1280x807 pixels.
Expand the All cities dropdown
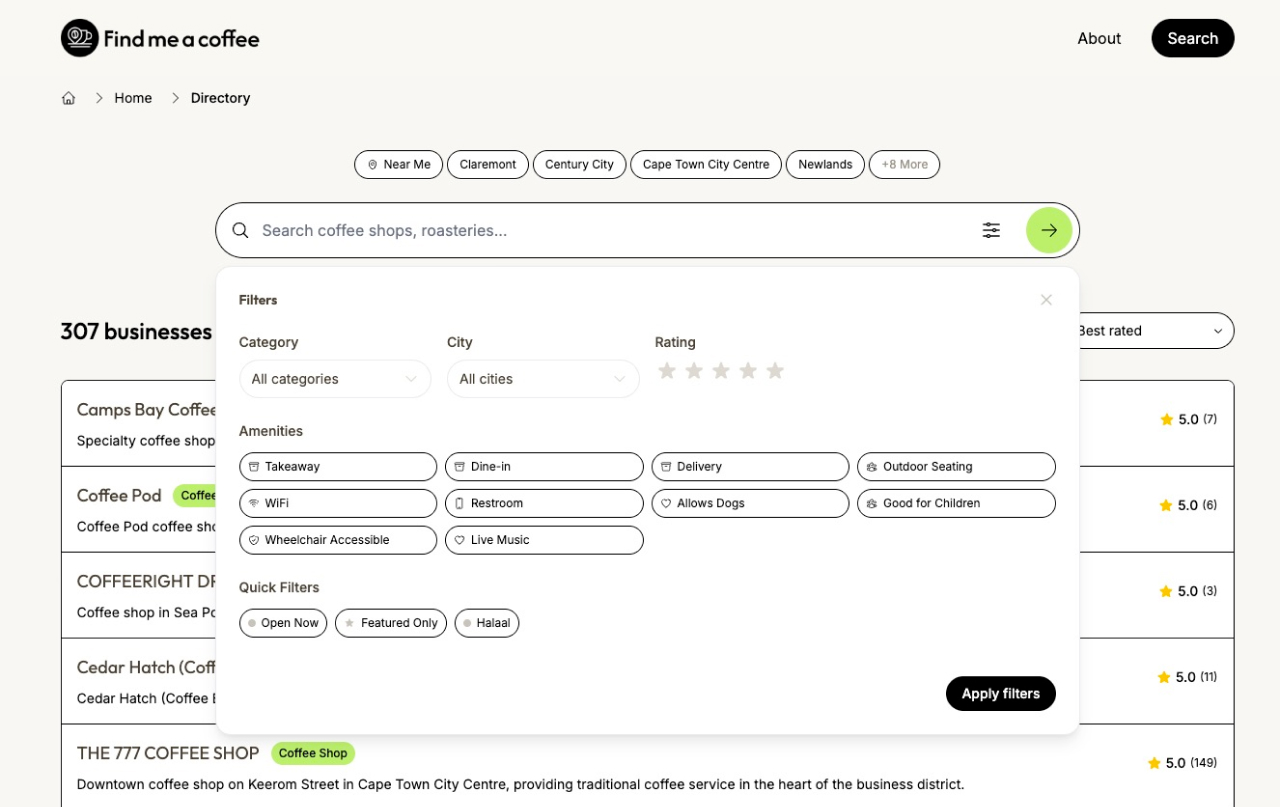(x=543, y=379)
